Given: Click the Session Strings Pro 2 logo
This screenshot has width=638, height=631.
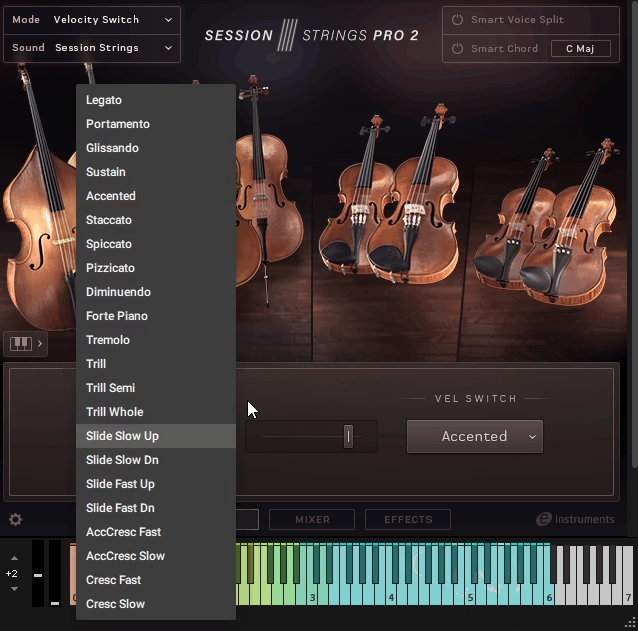Looking at the screenshot, I should [x=311, y=35].
